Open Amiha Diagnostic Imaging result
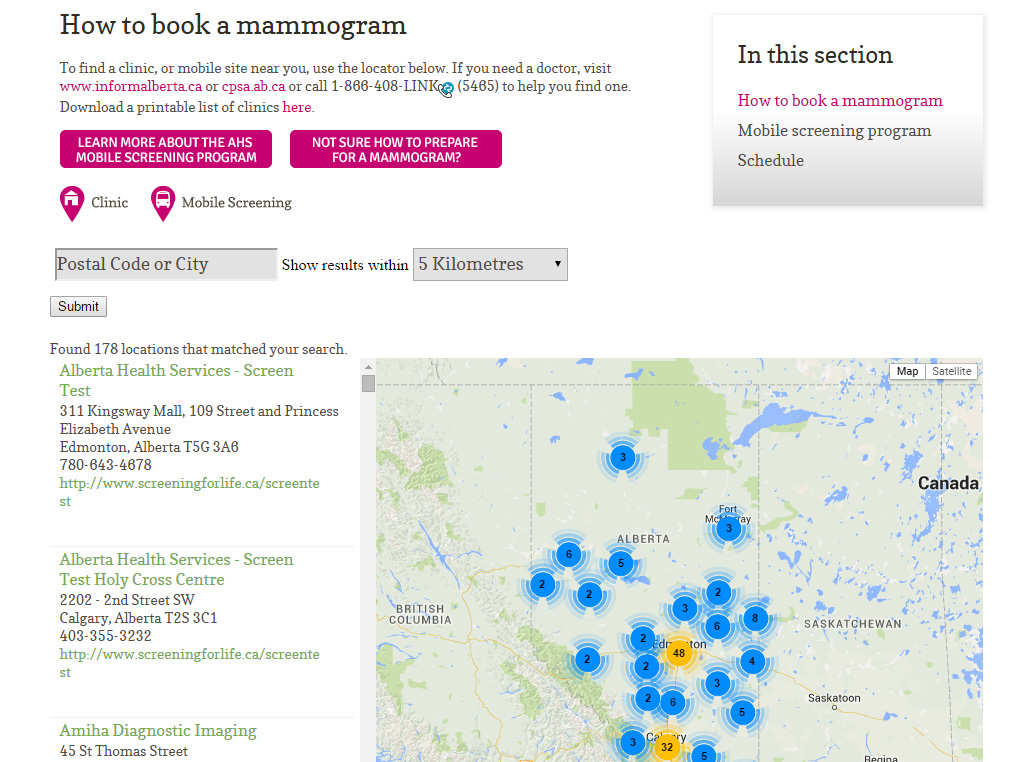Screen dimensions: 1021x762 [x=158, y=731]
